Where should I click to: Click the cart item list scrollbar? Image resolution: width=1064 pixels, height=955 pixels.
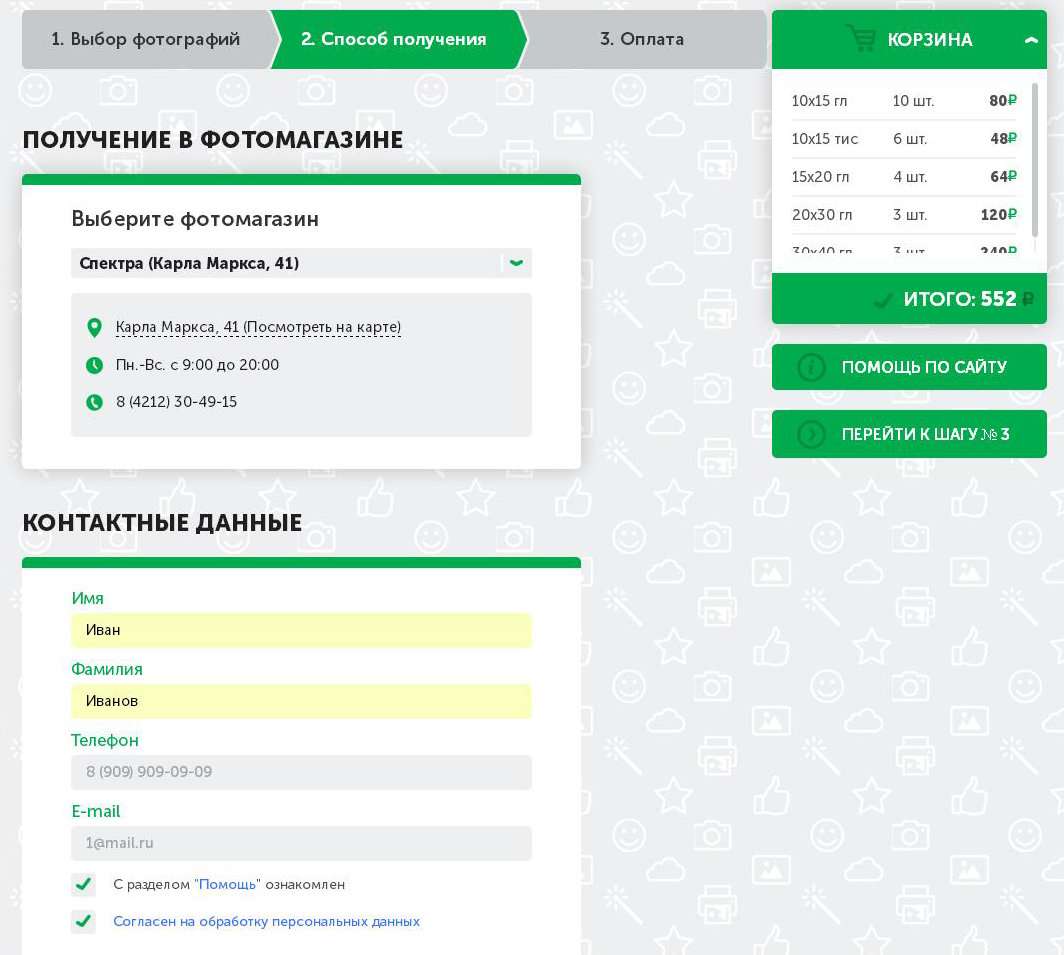[1034, 160]
